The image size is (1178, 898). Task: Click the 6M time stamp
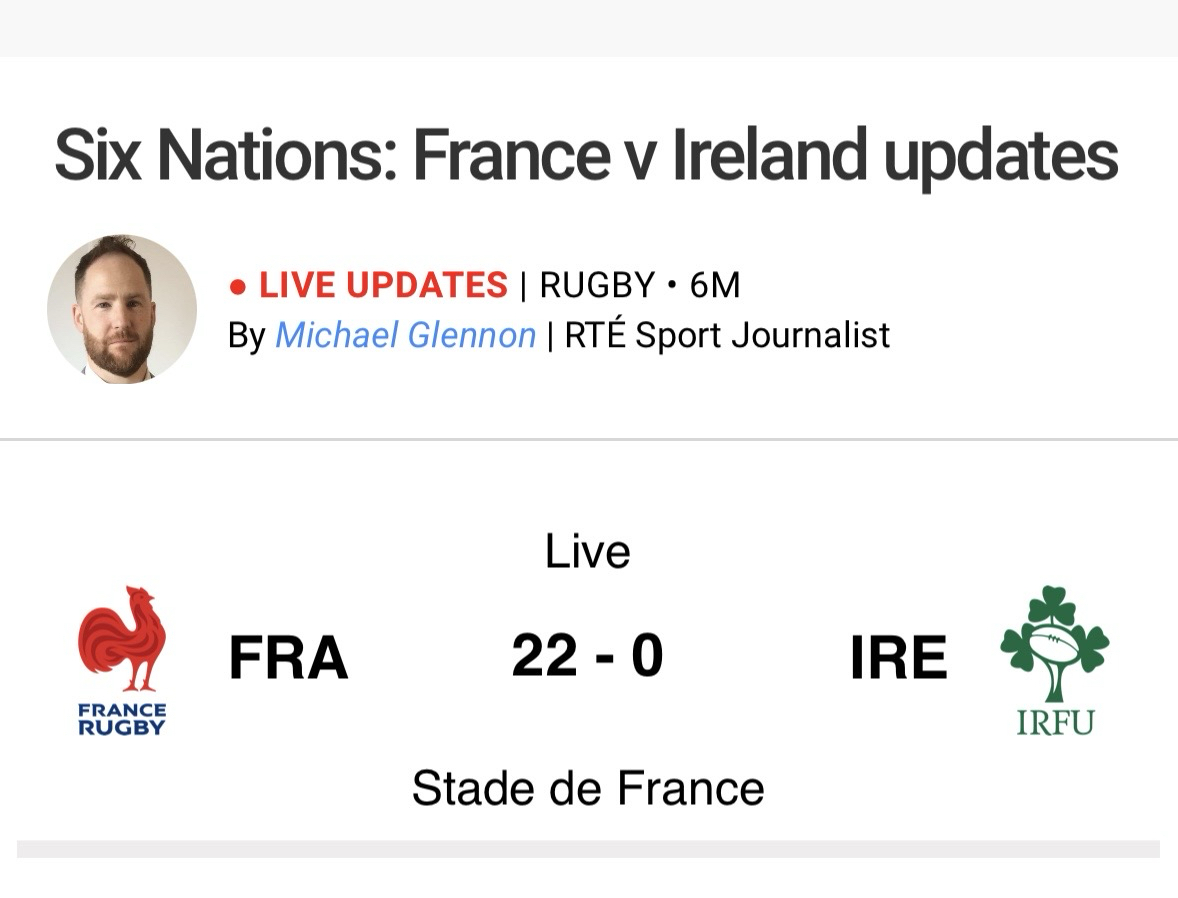715,286
